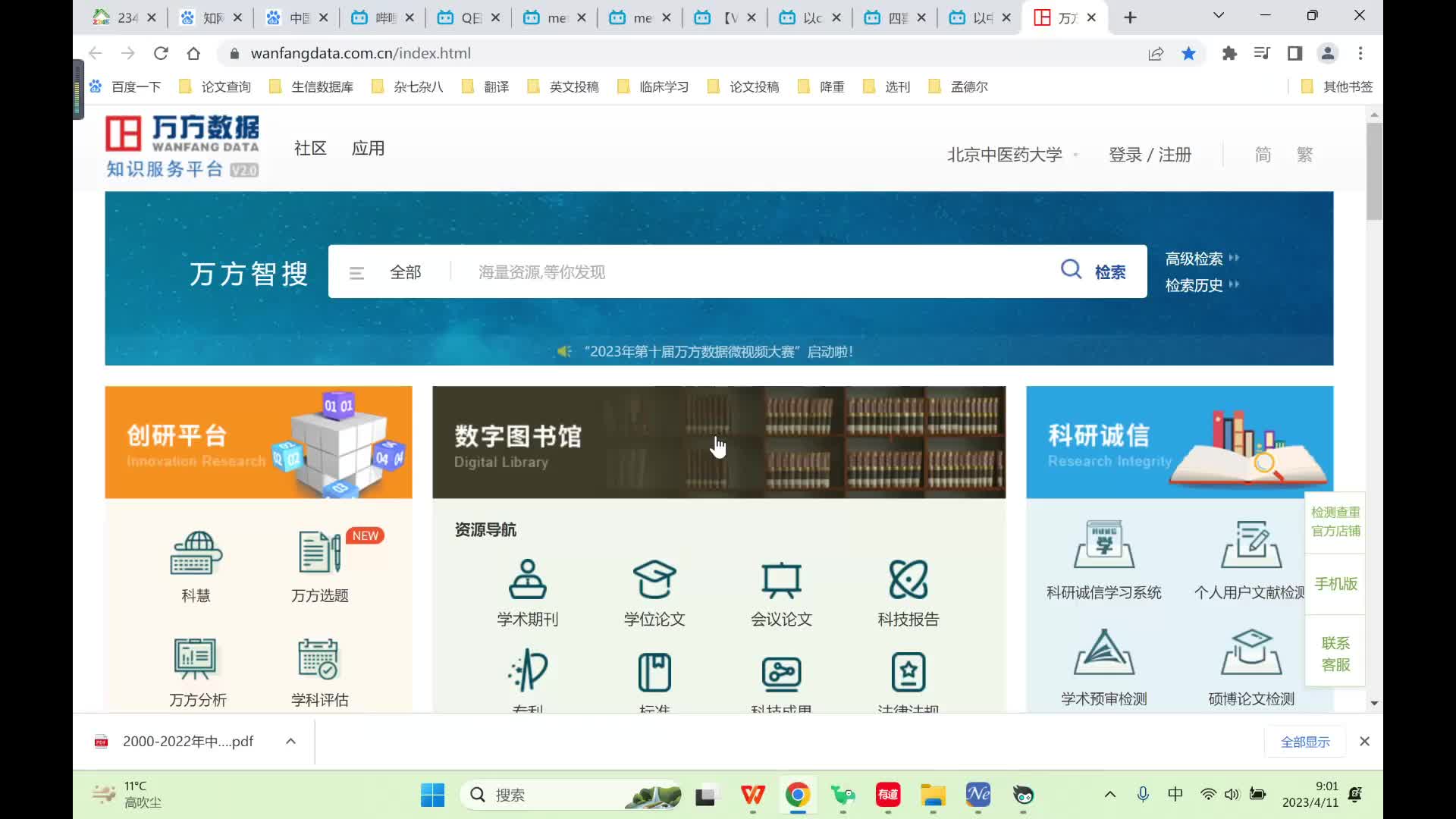1456x819 pixels.
Task: Open Chrome tab search dropdown arrow
Action: coord(1219,16)
